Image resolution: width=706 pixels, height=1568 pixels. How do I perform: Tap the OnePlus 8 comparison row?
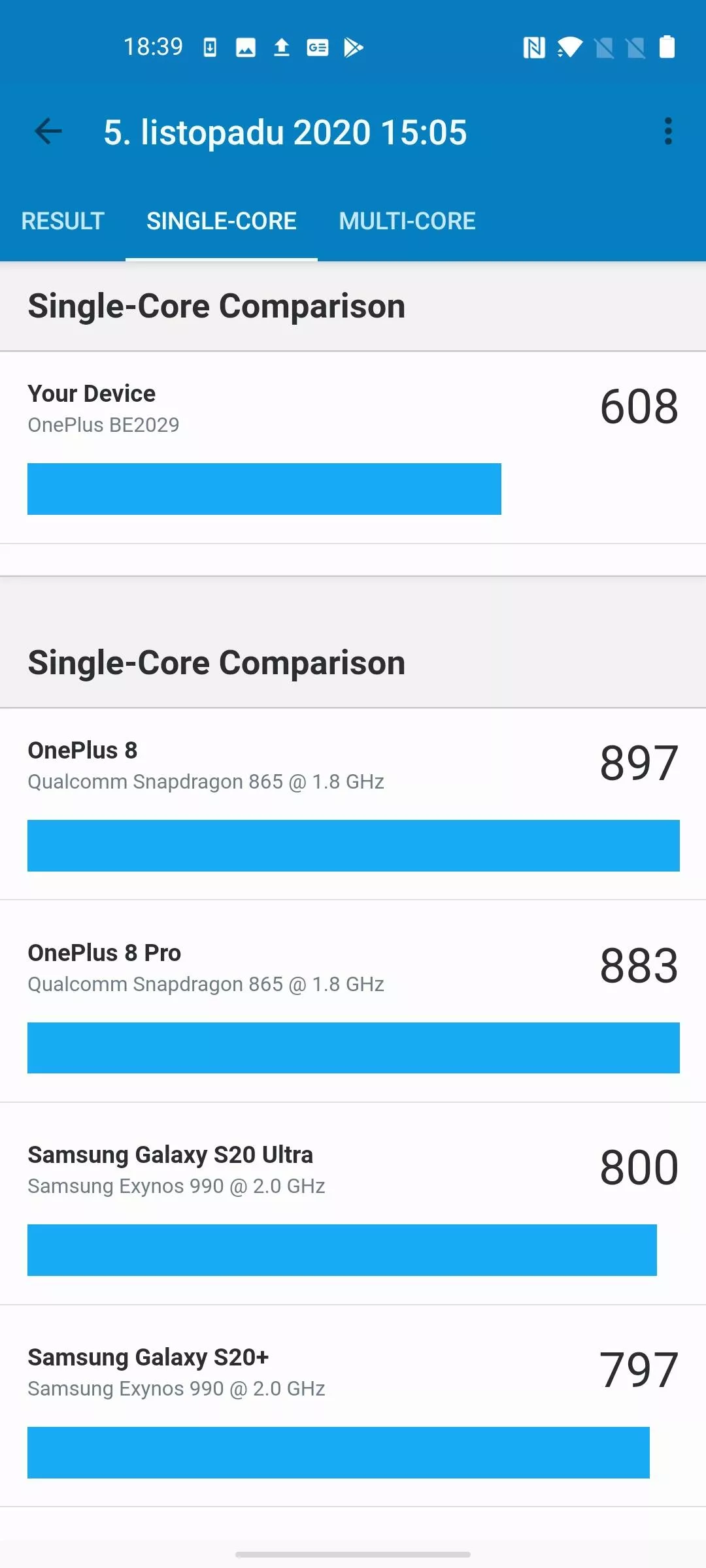tap(353, 804)
